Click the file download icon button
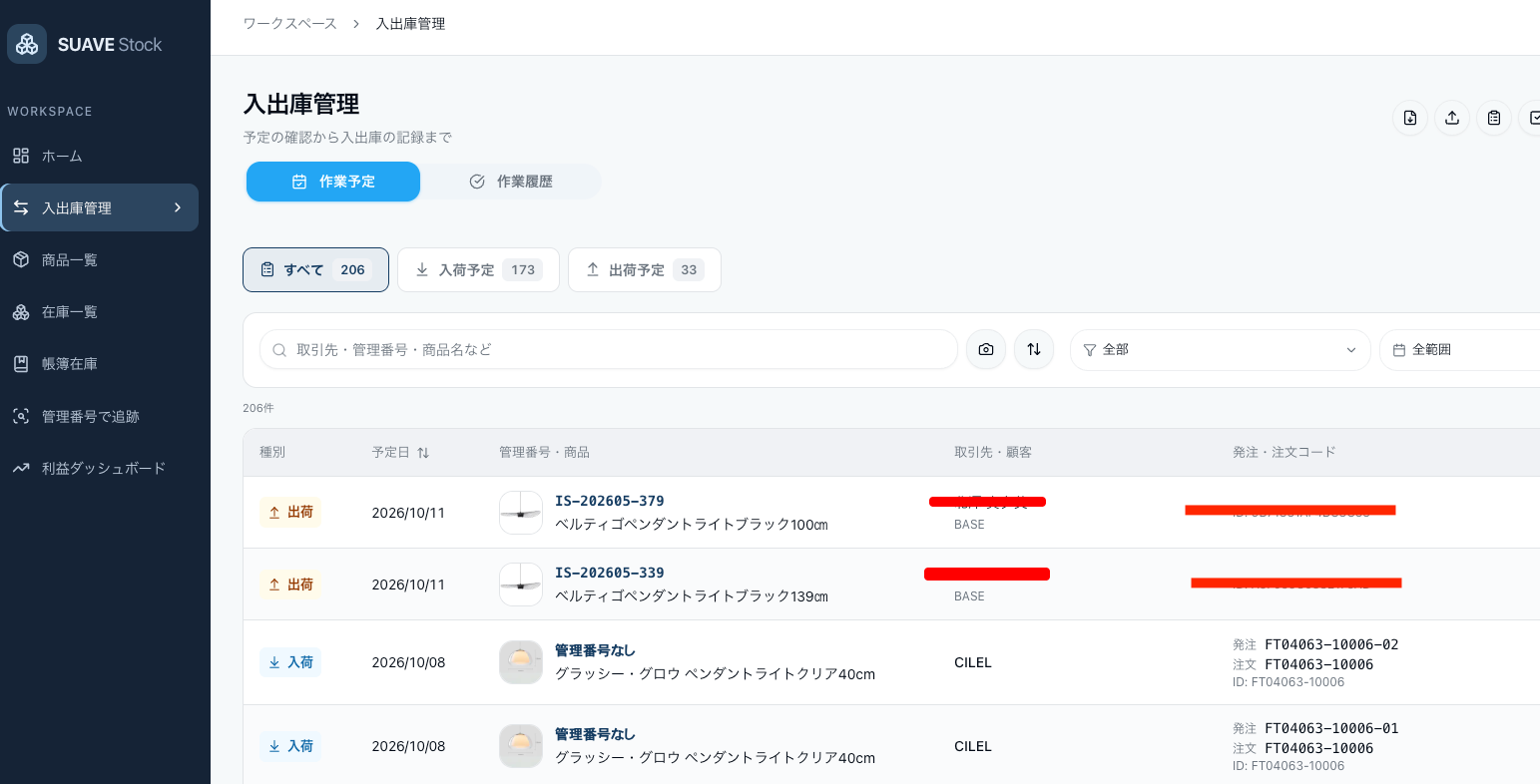The image size is (1540, 784). click(x=1410, y=118)
